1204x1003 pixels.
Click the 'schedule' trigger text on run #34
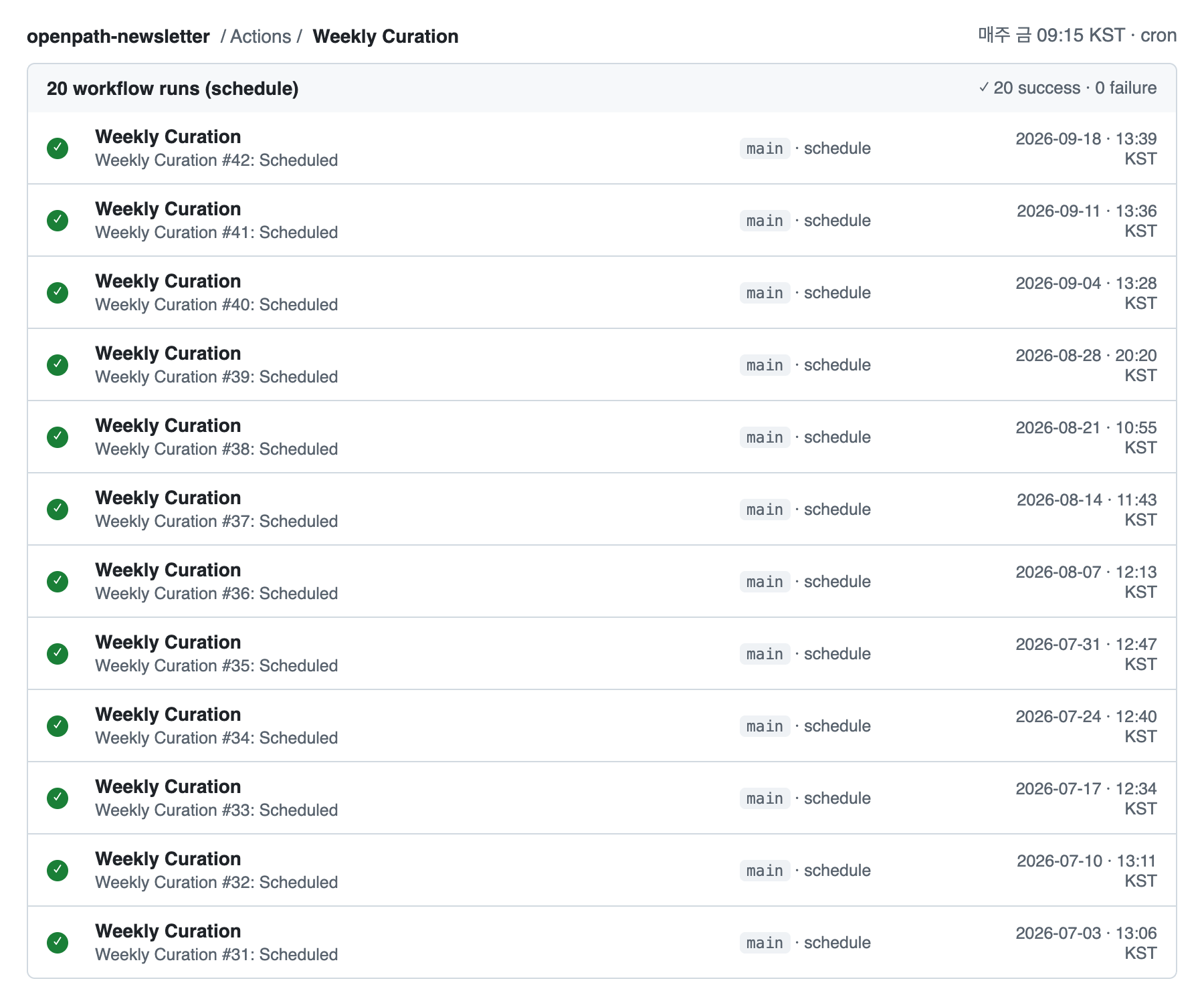point(837,726)
